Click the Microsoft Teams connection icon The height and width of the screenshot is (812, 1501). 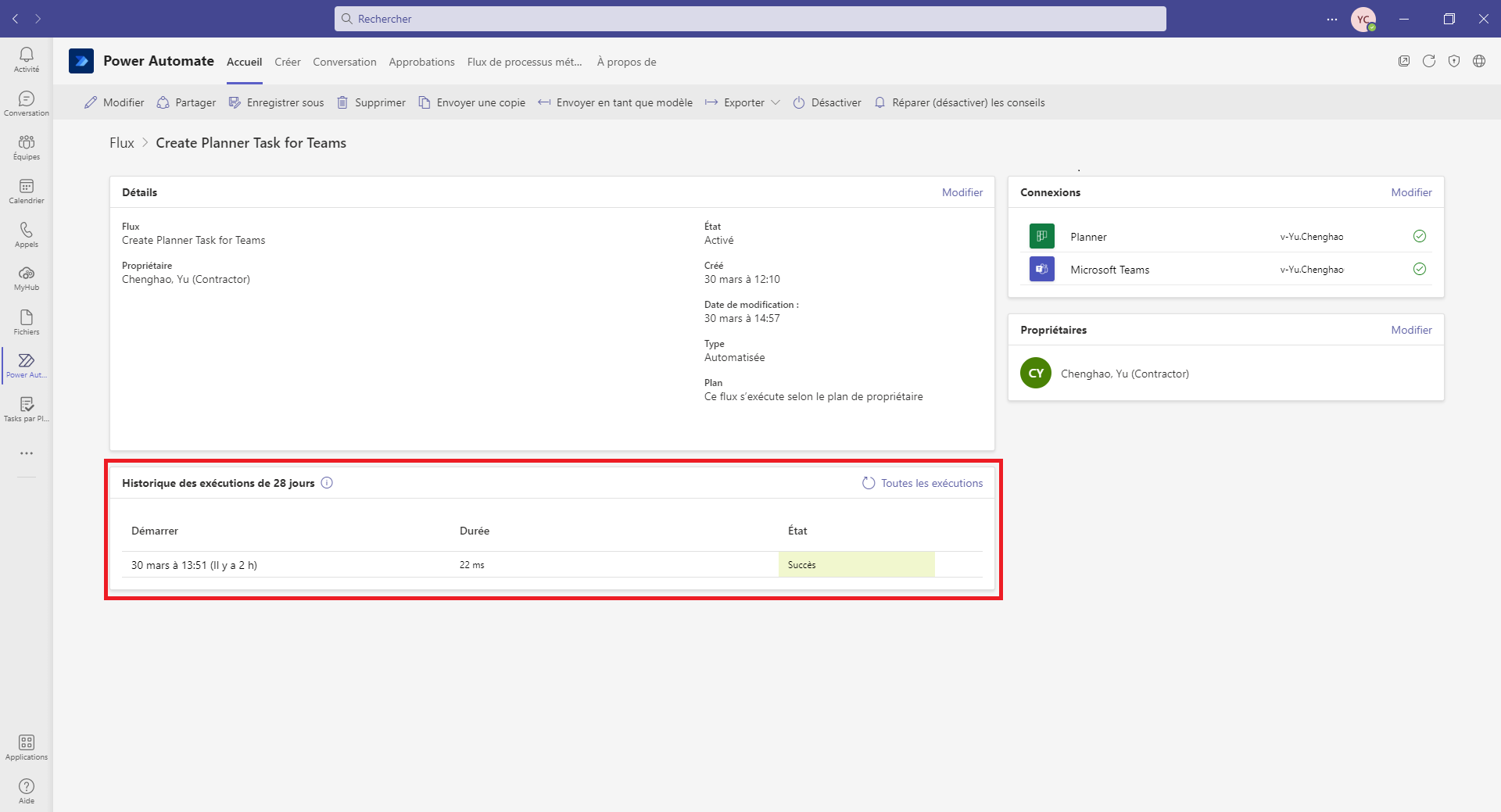pyautogui.click(x=1042, y=269)
